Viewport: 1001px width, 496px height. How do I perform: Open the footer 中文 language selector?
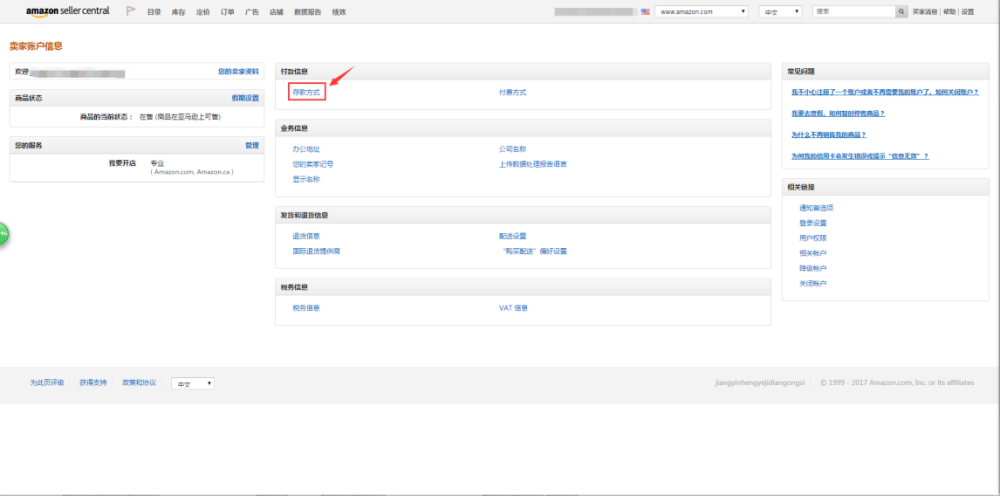(193, 383)
